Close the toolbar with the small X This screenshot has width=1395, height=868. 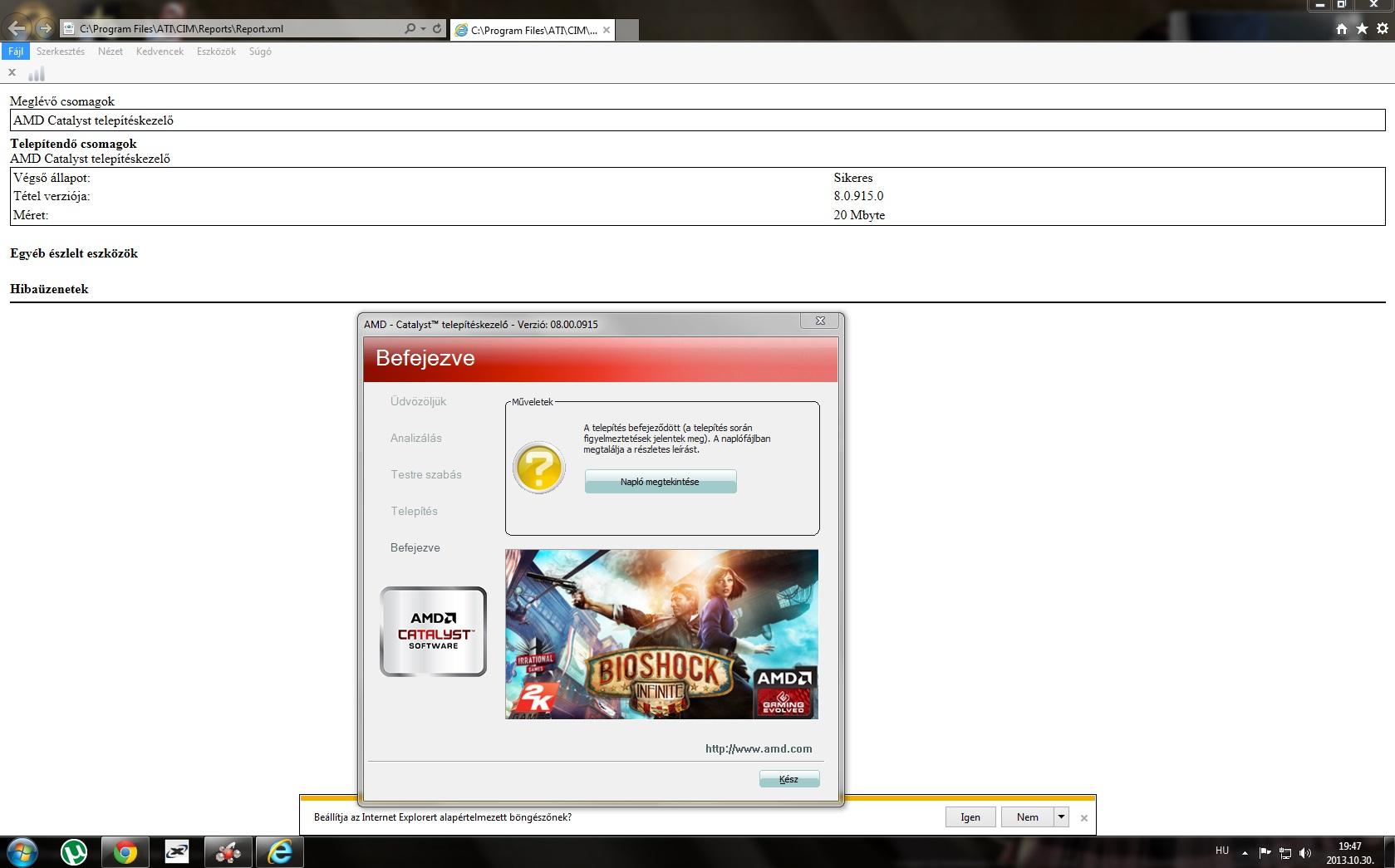coord(12,72)
